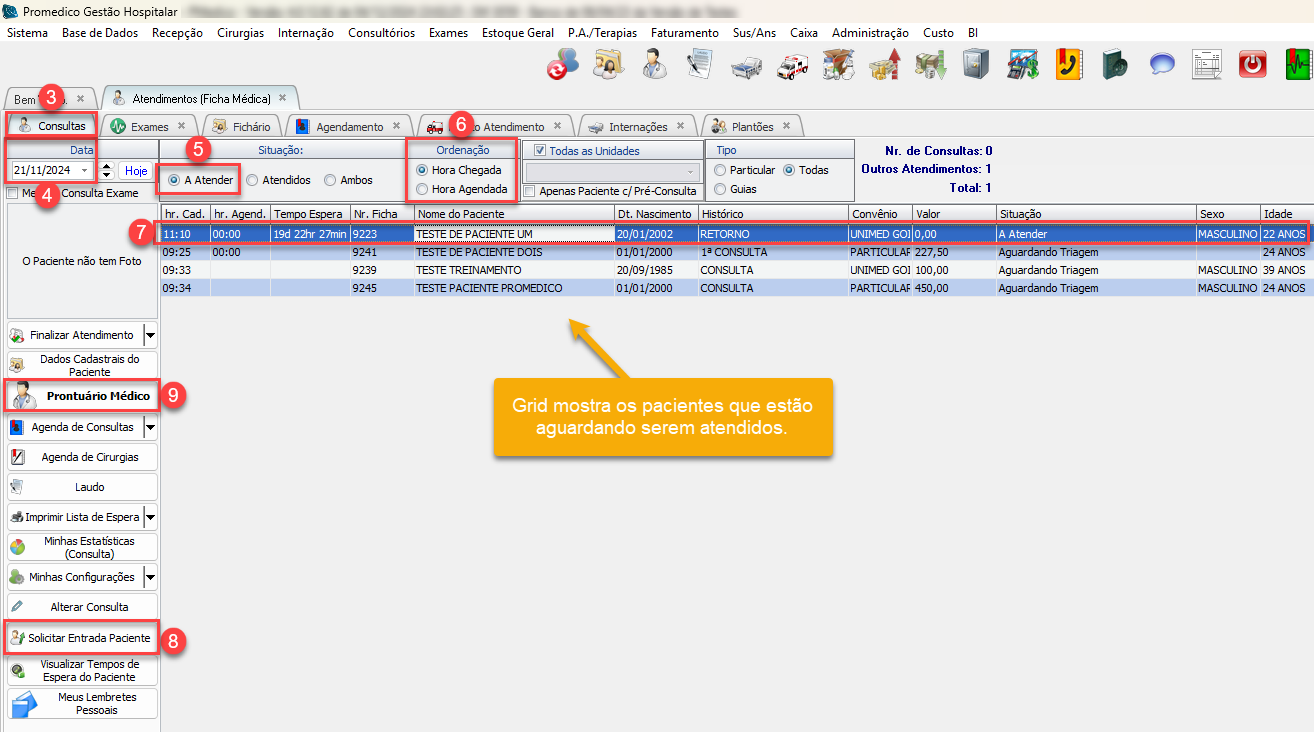Select the Atendidos radio button
Screen dimensions: 1314x732
point(252,180)
